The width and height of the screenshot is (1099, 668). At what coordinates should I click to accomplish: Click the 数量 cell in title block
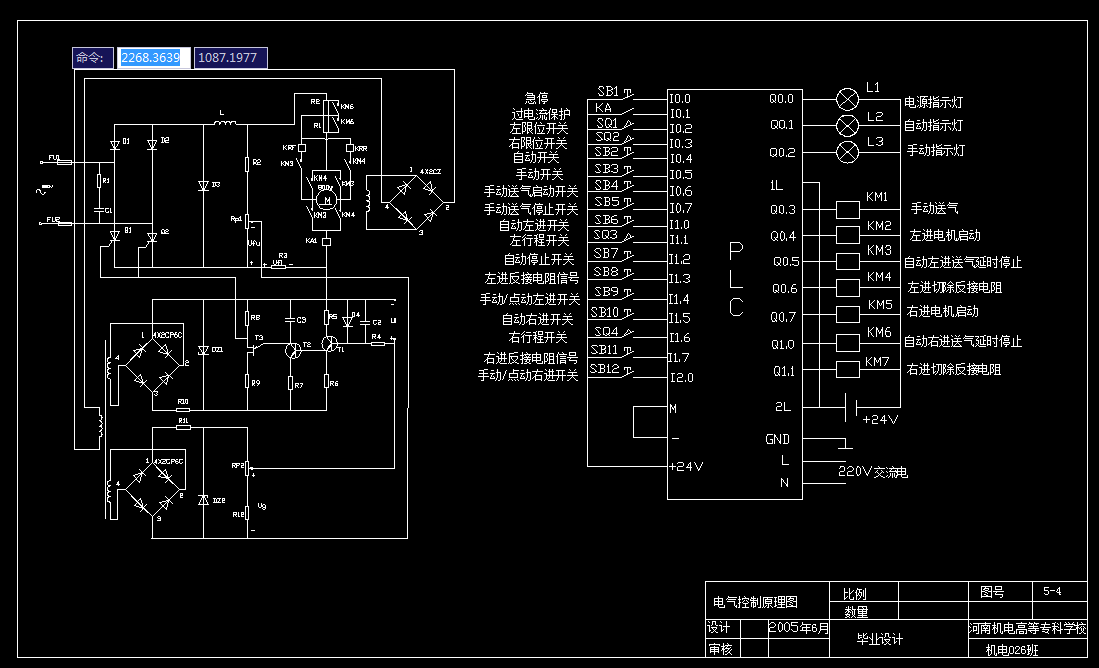click(856, 612)
